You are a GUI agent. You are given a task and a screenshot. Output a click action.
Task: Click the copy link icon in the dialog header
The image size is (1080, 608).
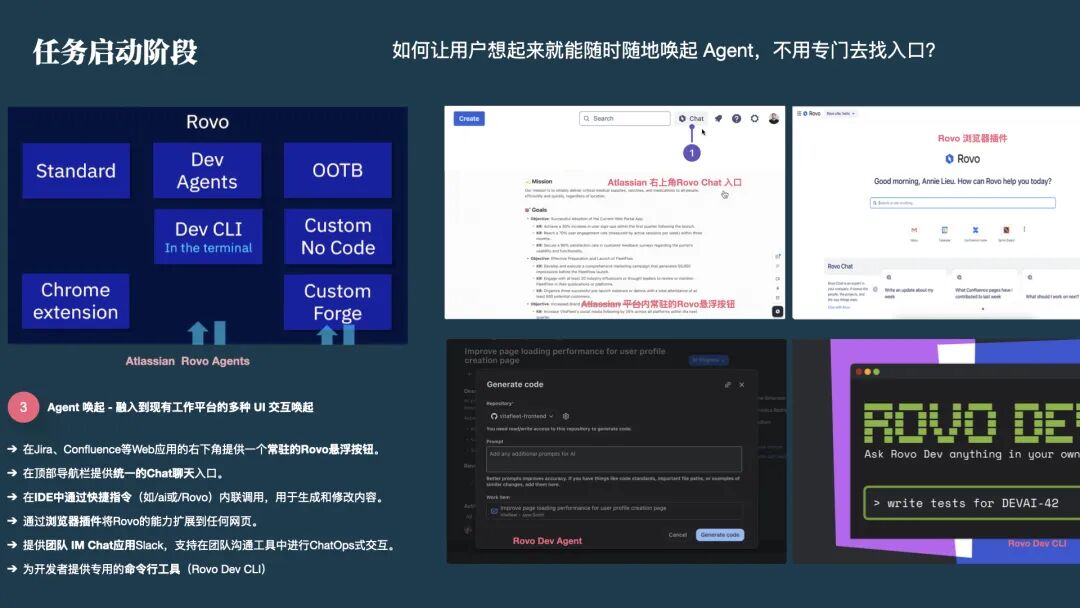tap(729, 384)
